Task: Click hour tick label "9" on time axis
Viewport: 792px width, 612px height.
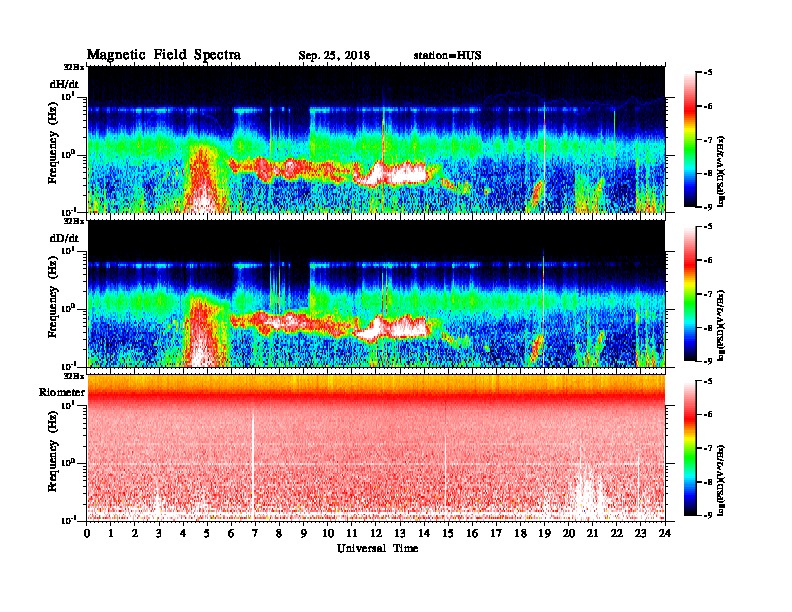Action: point(303,533)
